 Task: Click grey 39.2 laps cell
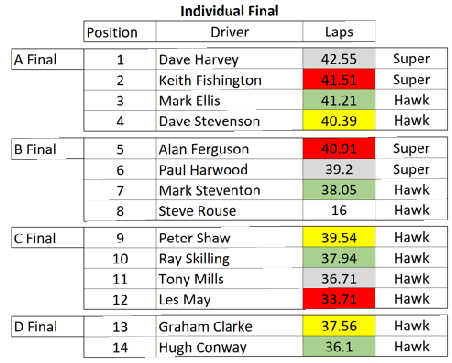(339, 169)
